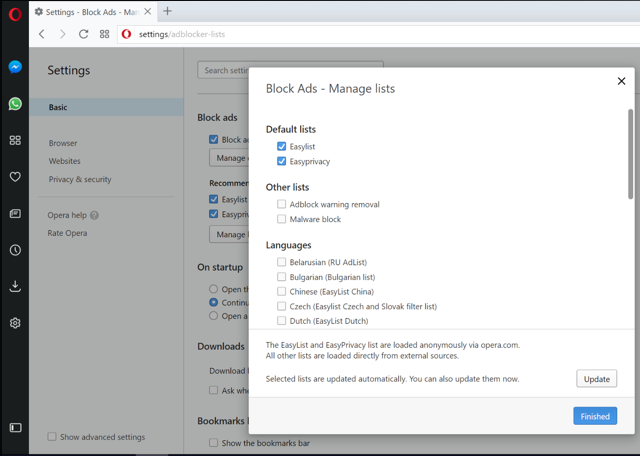Open the Opera main menu logo
Image resolution: width=640 pixels, height=456 pixels.
[x=15, y=15]
